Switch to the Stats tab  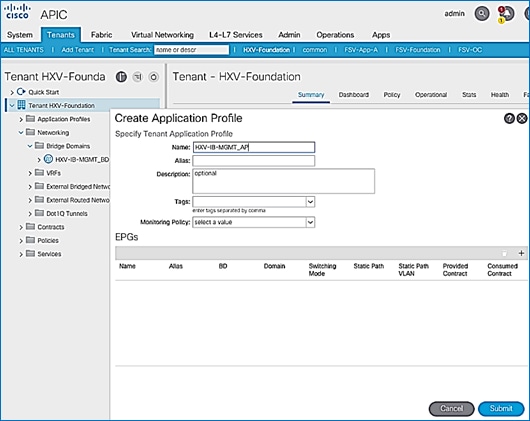click(x=469, y=95)
